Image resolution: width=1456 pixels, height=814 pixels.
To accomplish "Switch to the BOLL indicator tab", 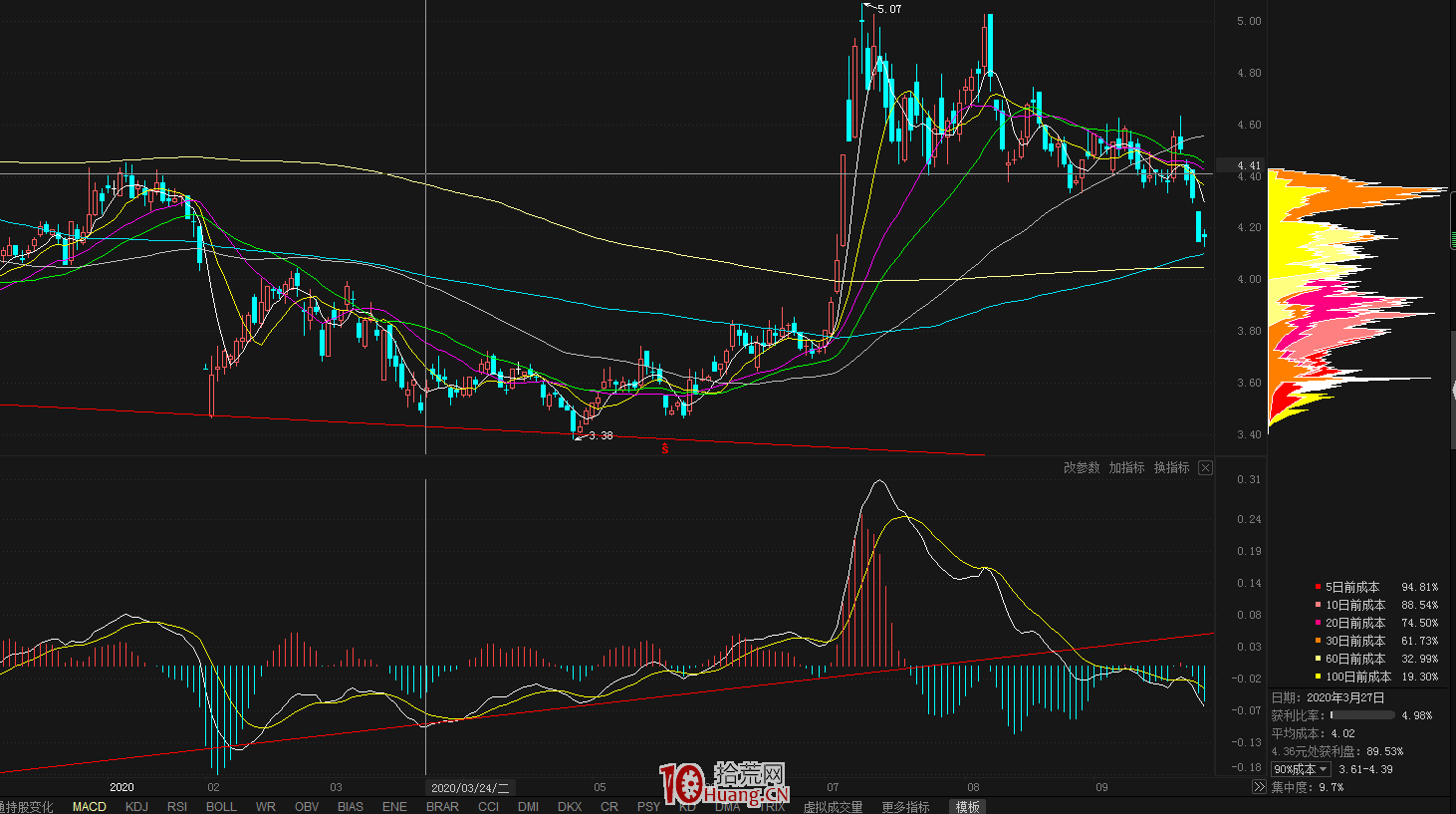I will (x=221, y=807).
